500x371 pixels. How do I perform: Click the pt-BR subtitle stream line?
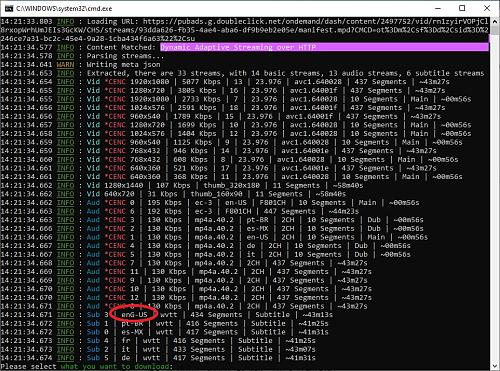[x=164, y=323]
